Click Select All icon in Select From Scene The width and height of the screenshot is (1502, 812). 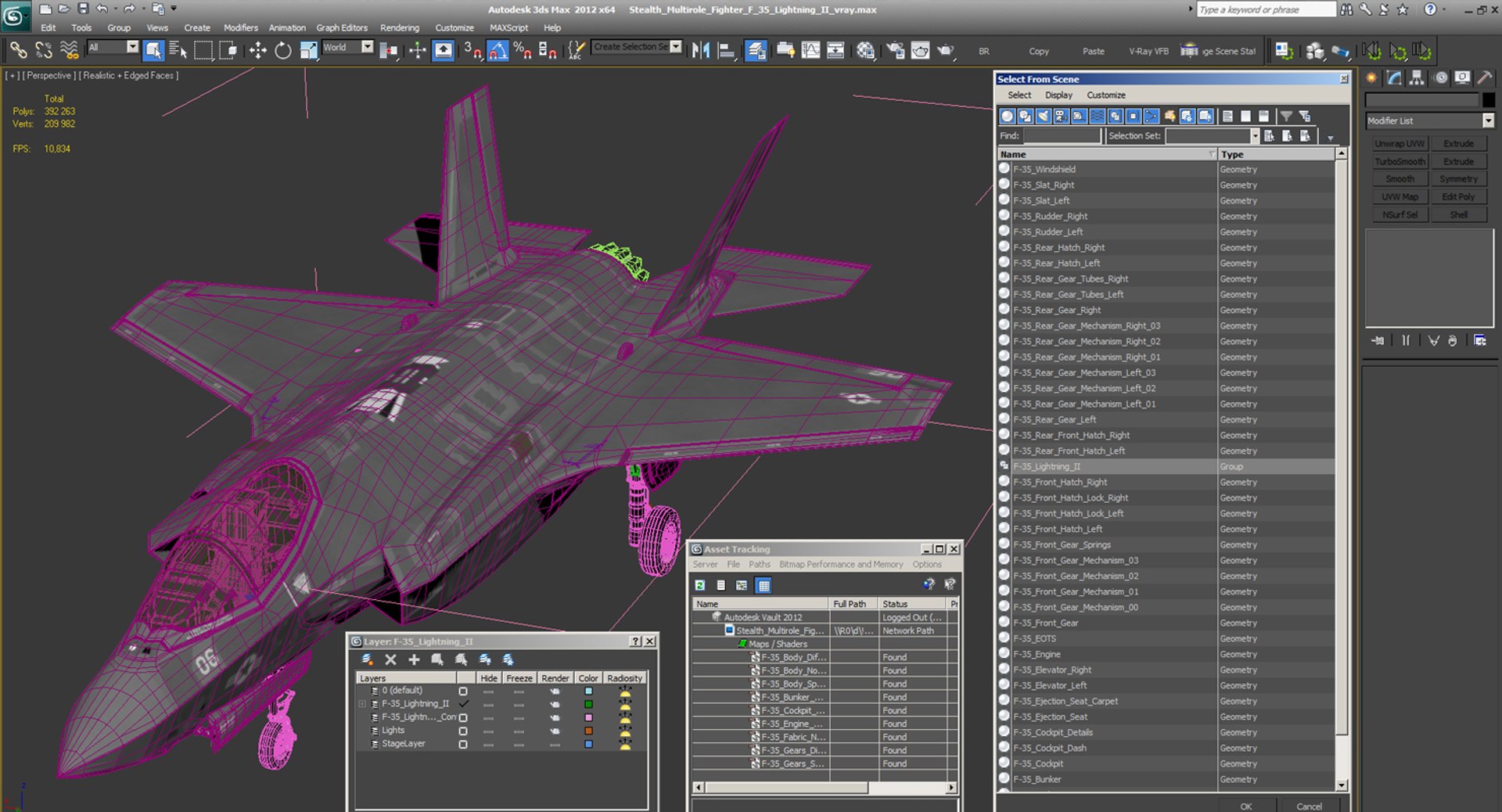click(x=1228, y=116)
